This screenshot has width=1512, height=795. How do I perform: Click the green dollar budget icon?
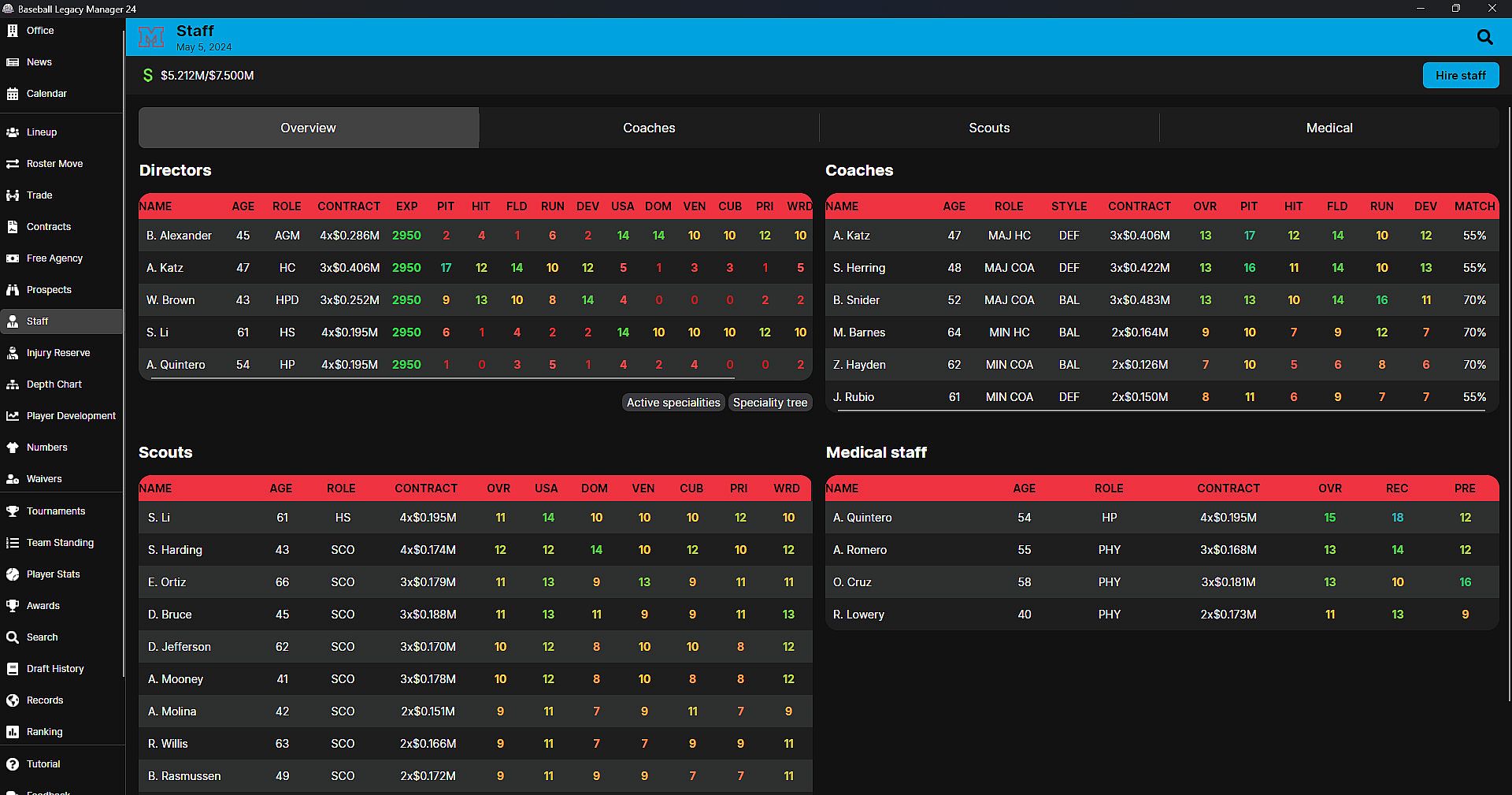[147, 76]
